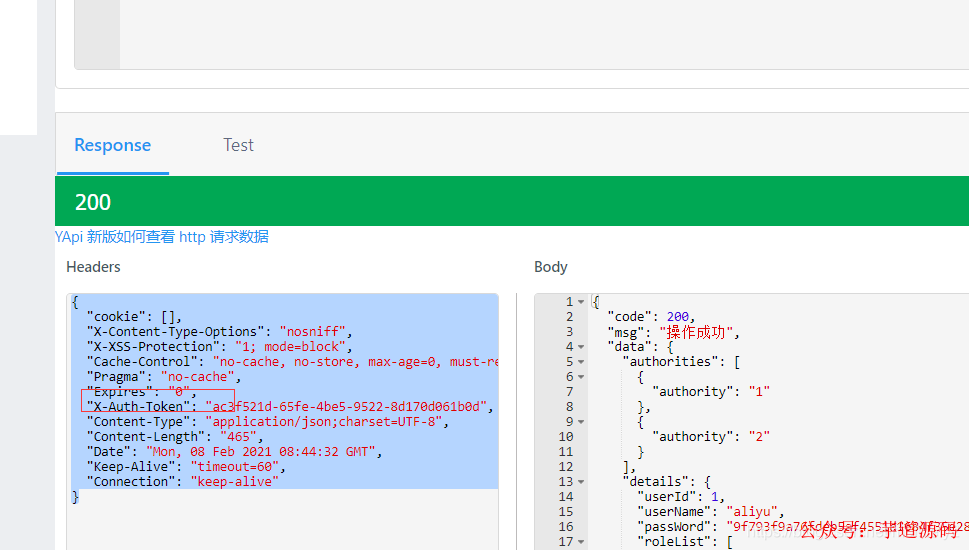Click the "Connection" value keep-alive
The width and height of the screenshot is (969, 550).
235,481
